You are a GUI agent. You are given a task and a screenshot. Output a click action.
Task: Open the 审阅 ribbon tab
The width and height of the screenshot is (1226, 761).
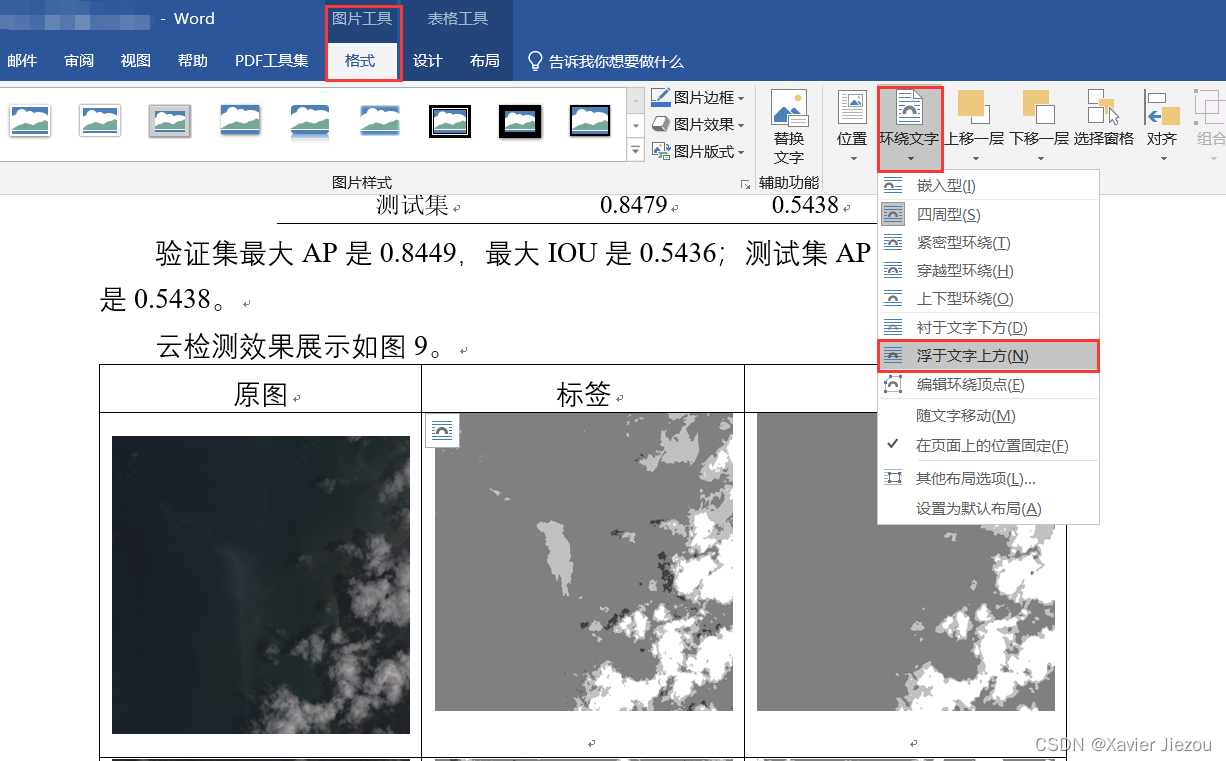click(79, 61)
